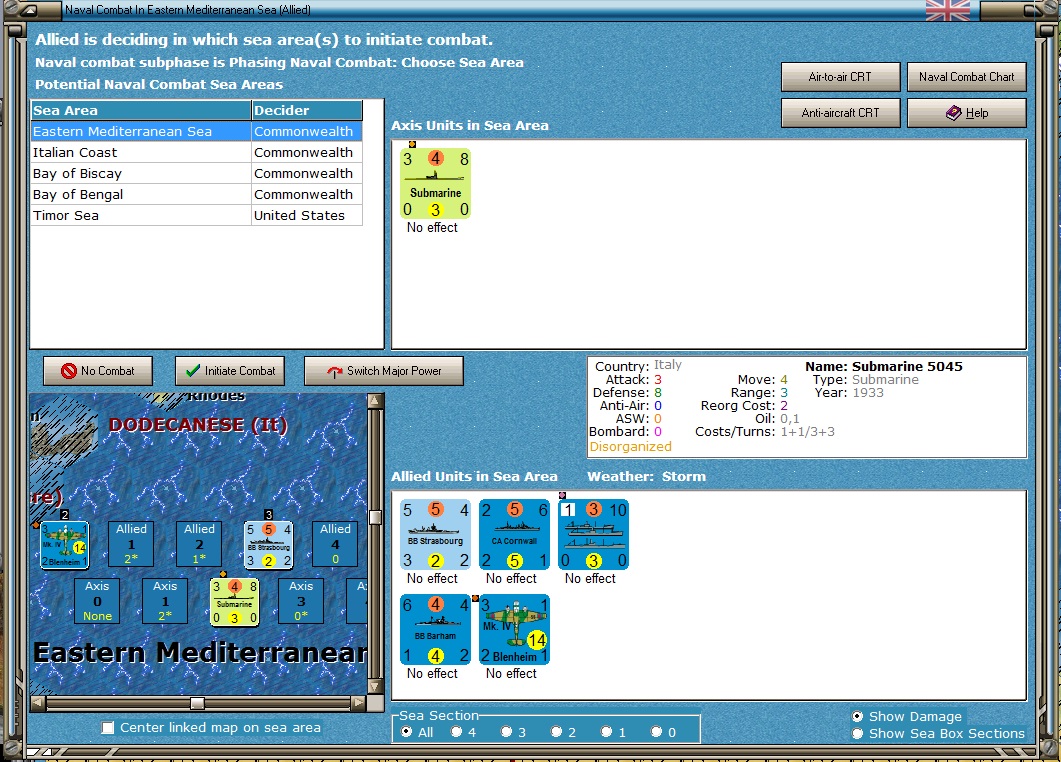Select Show Damage option

(857, 716)
